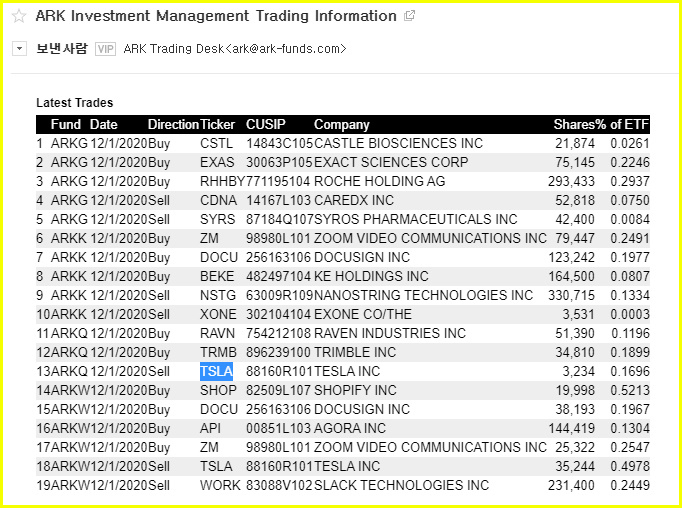Click CUSIP 14843C105 cell
Image resolution: width=682 pixels, height=508 pixels.
coord(280,143)
